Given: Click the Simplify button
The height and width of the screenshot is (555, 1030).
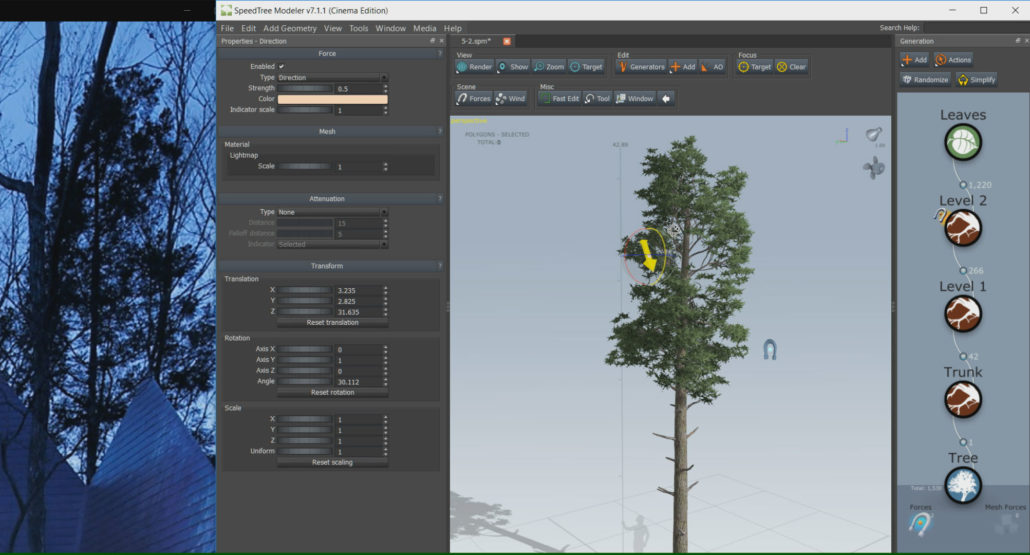Looking at the screenshot, I should pyautogui.click(x=977, y=79).
